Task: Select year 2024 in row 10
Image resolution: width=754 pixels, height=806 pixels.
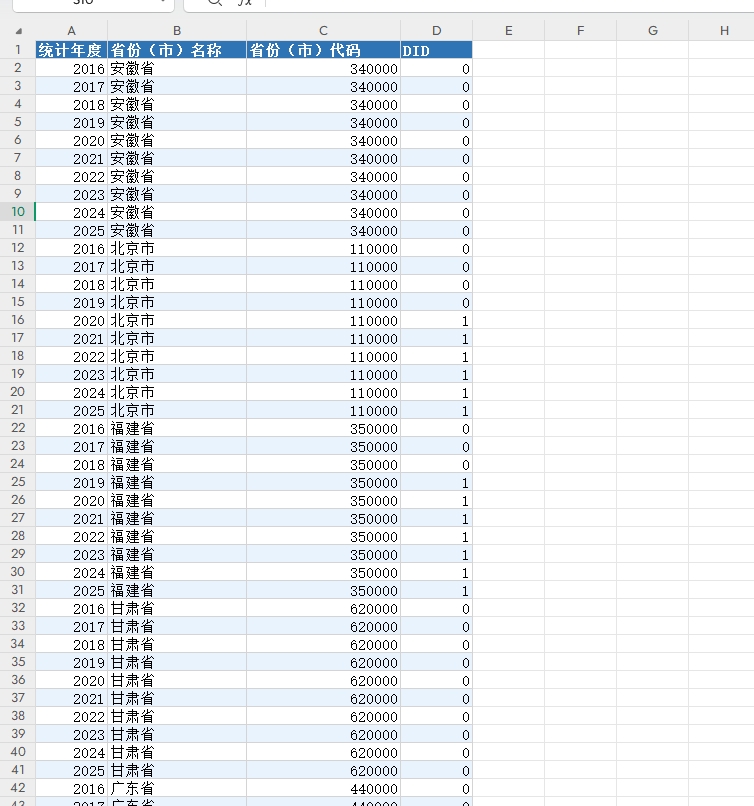Action: [71, 212]
